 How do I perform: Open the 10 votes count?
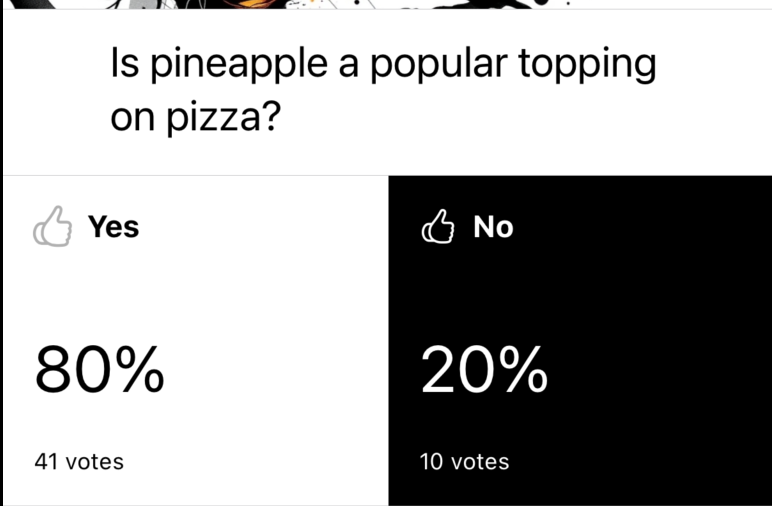coord(465,461)
